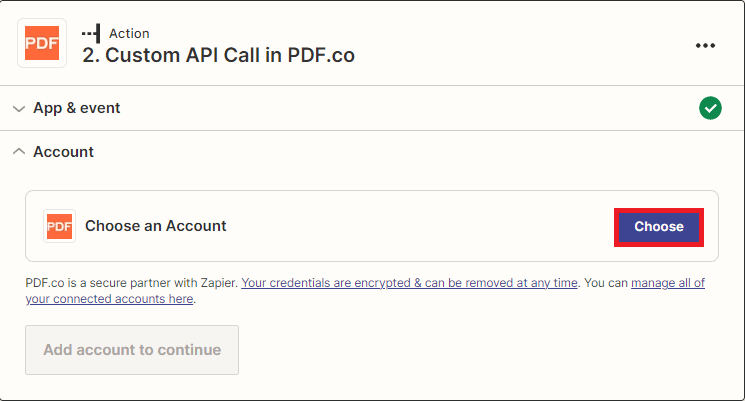The width and height of the screenshot is (745, 401).
Task: Click the text connected accounts here
Action: coord(110,299)
